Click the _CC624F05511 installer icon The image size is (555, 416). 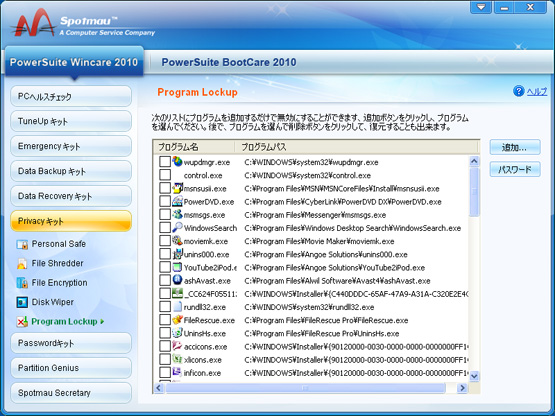pos(177,293)
